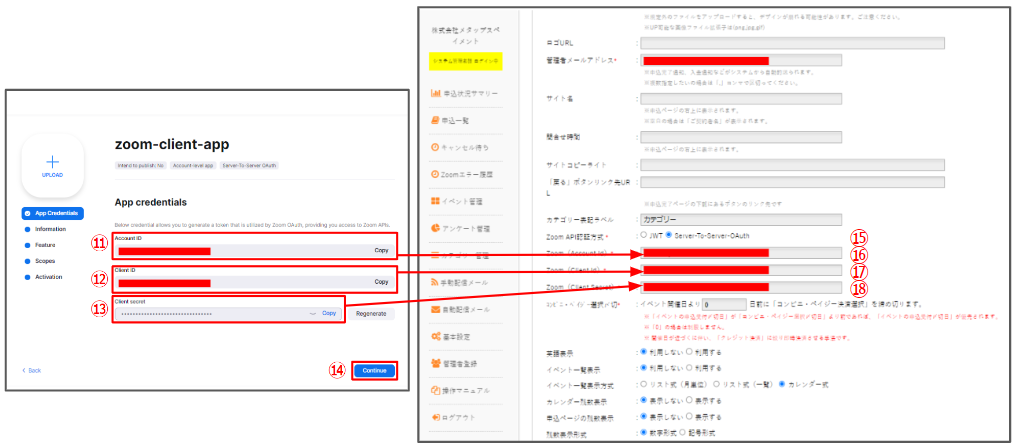Click the App Credentials checkmark icon
Image resolution: width=1018 pixels, height=447 pixels.
click(x=27, y=213)
